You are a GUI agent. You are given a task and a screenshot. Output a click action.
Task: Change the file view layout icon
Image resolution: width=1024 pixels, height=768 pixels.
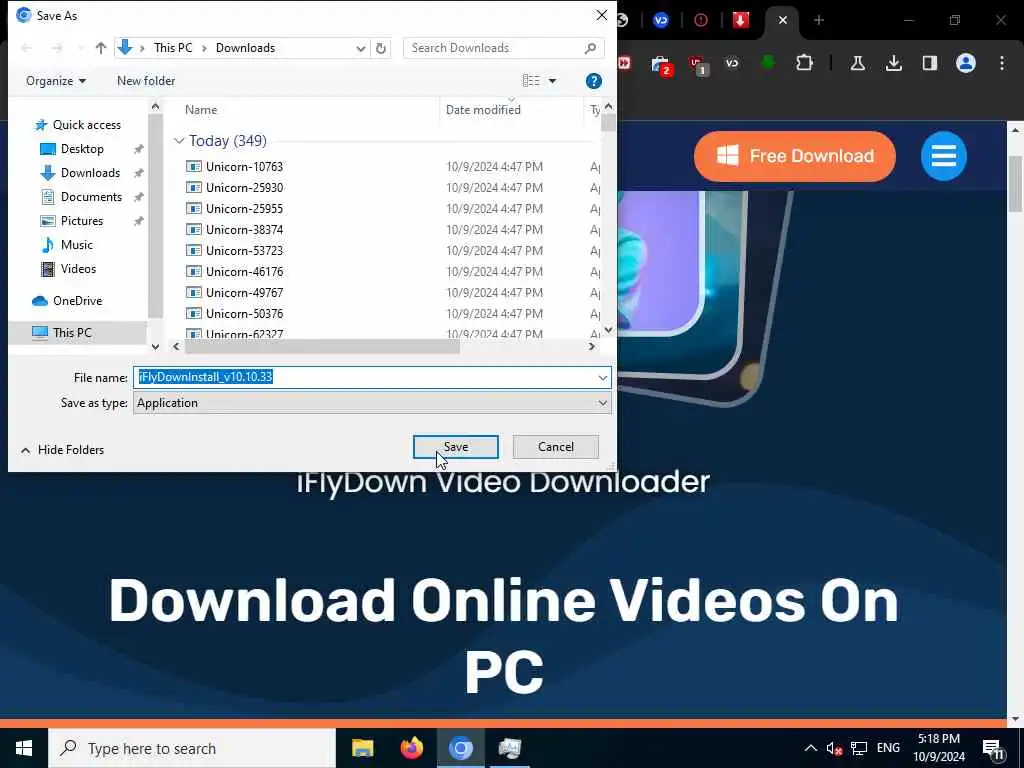(531, 81)
